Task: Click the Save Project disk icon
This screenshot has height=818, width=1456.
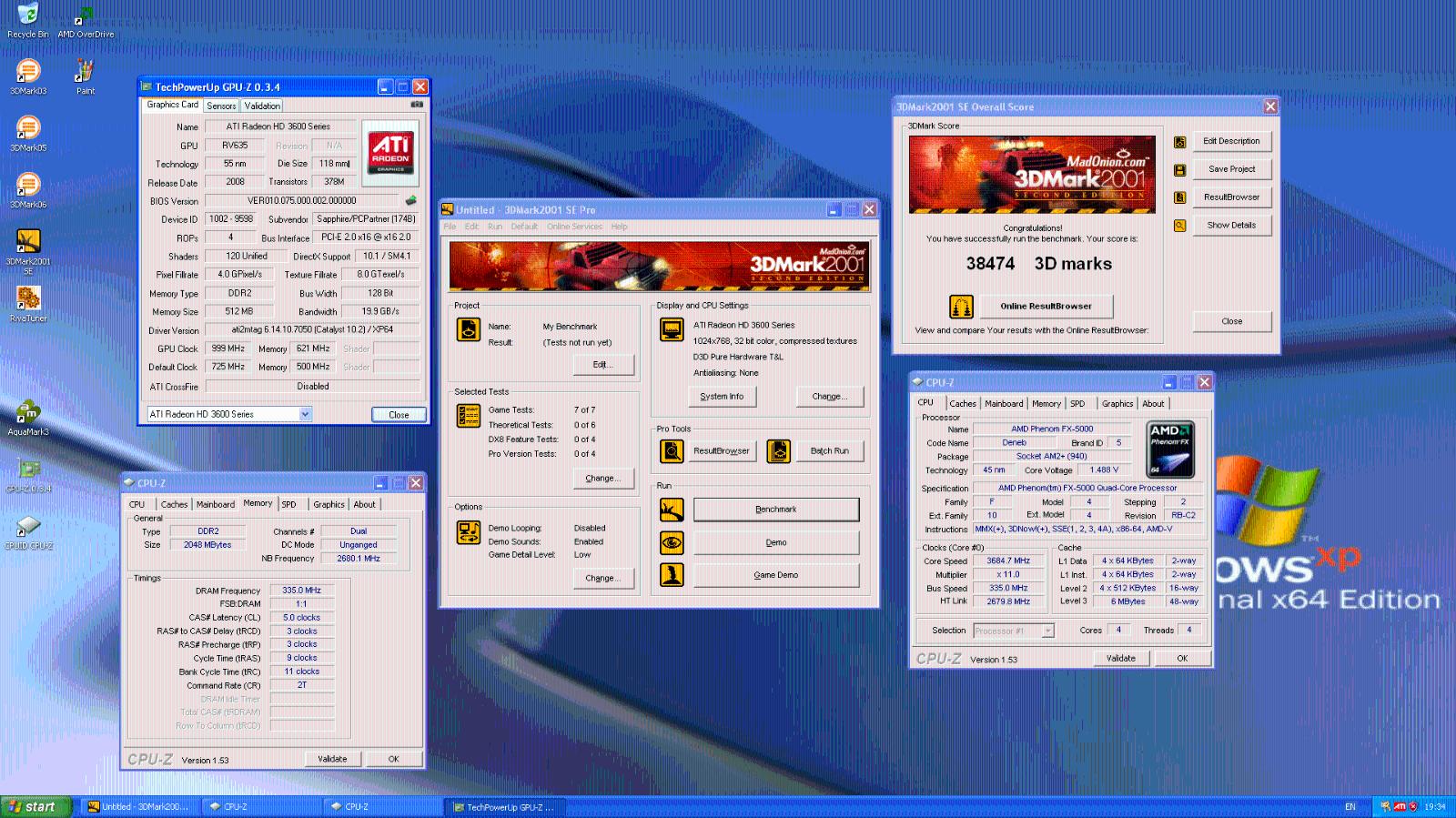Action: point(1179,169)
